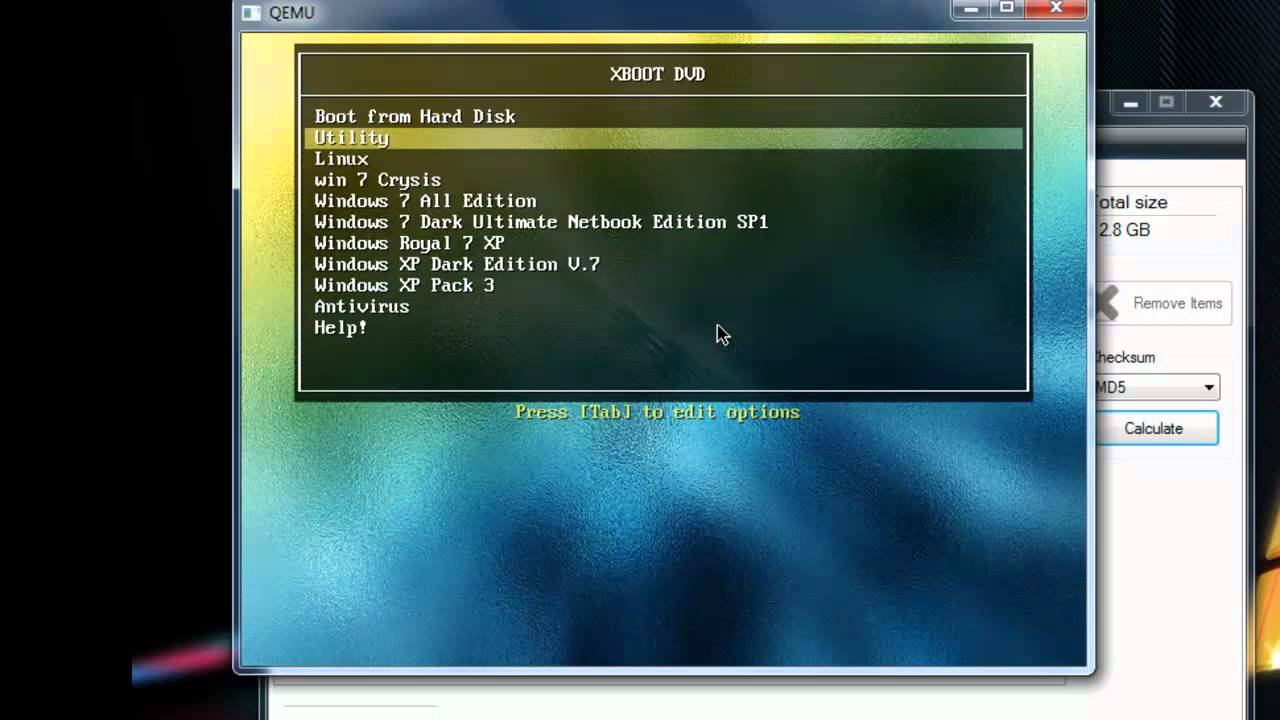Viewport: 1280px width, 720px height.
Task: Select Windows Royal 7 XP entry
Action: (409, 243)
